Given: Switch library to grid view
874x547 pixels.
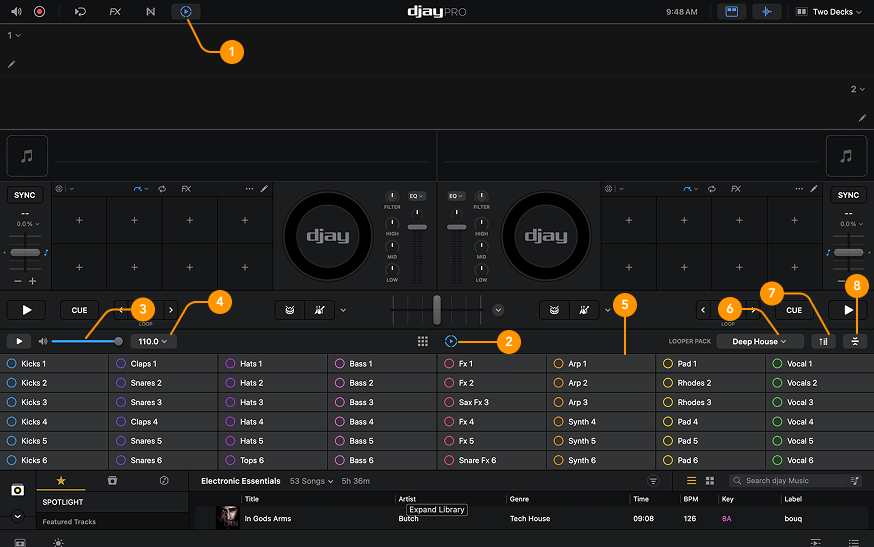Looking at the screenshot, I should pyautogui.click(x=710, y=481).
